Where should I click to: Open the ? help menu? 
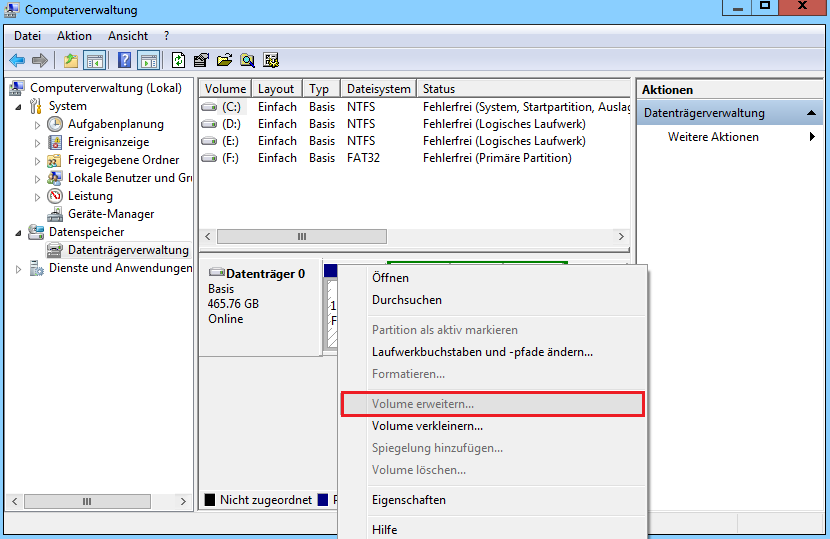tap(166, 36)
